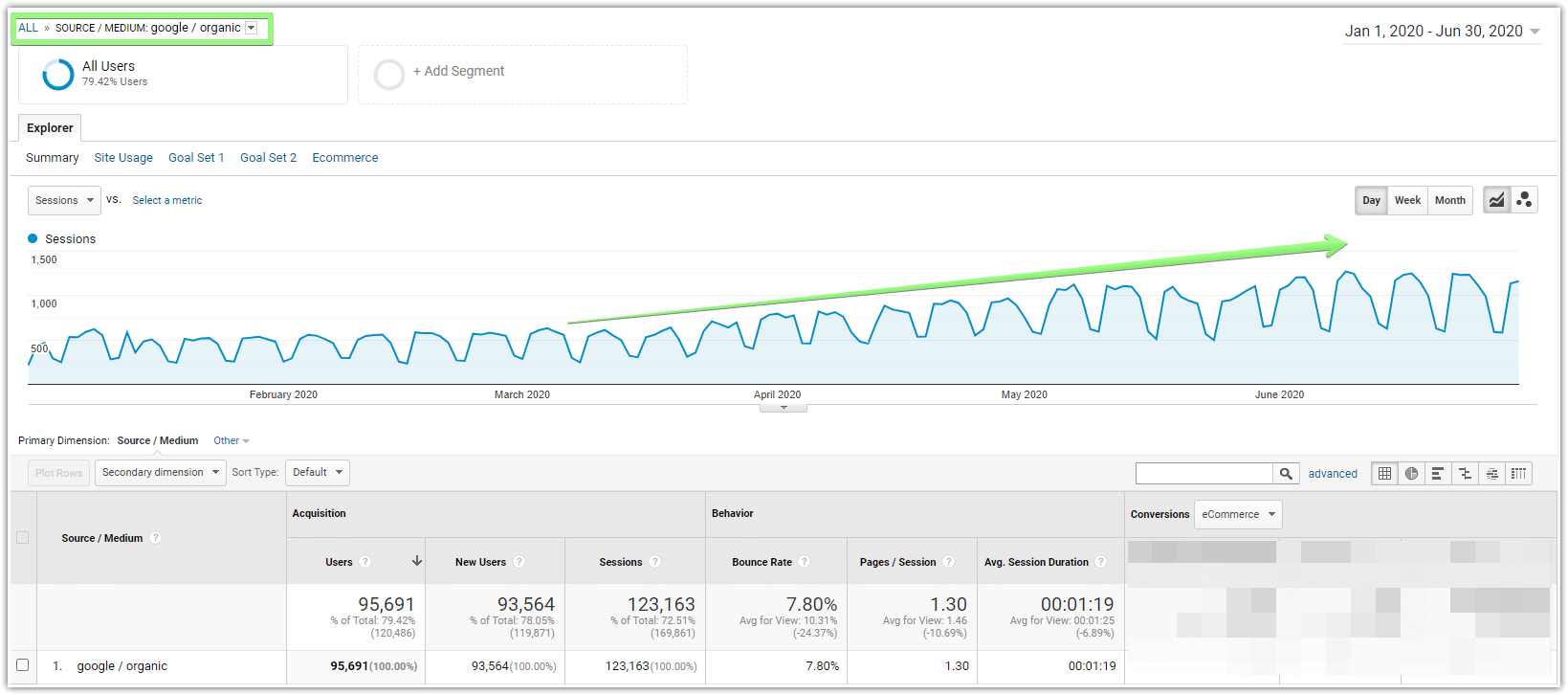The width and height of the screenshot is (1568, 695).
Task: Switch to line chart view
Action: (1496, 200)
